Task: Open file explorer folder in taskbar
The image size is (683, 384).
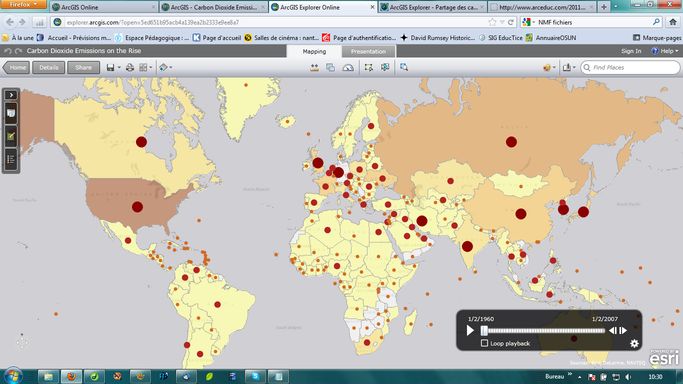Action: pyautogui.click(x=48, y=376)
